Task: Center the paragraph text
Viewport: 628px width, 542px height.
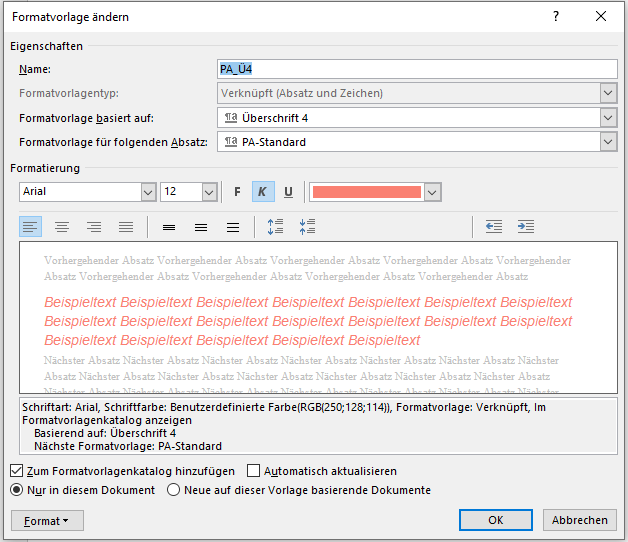Action: point(62,227)
